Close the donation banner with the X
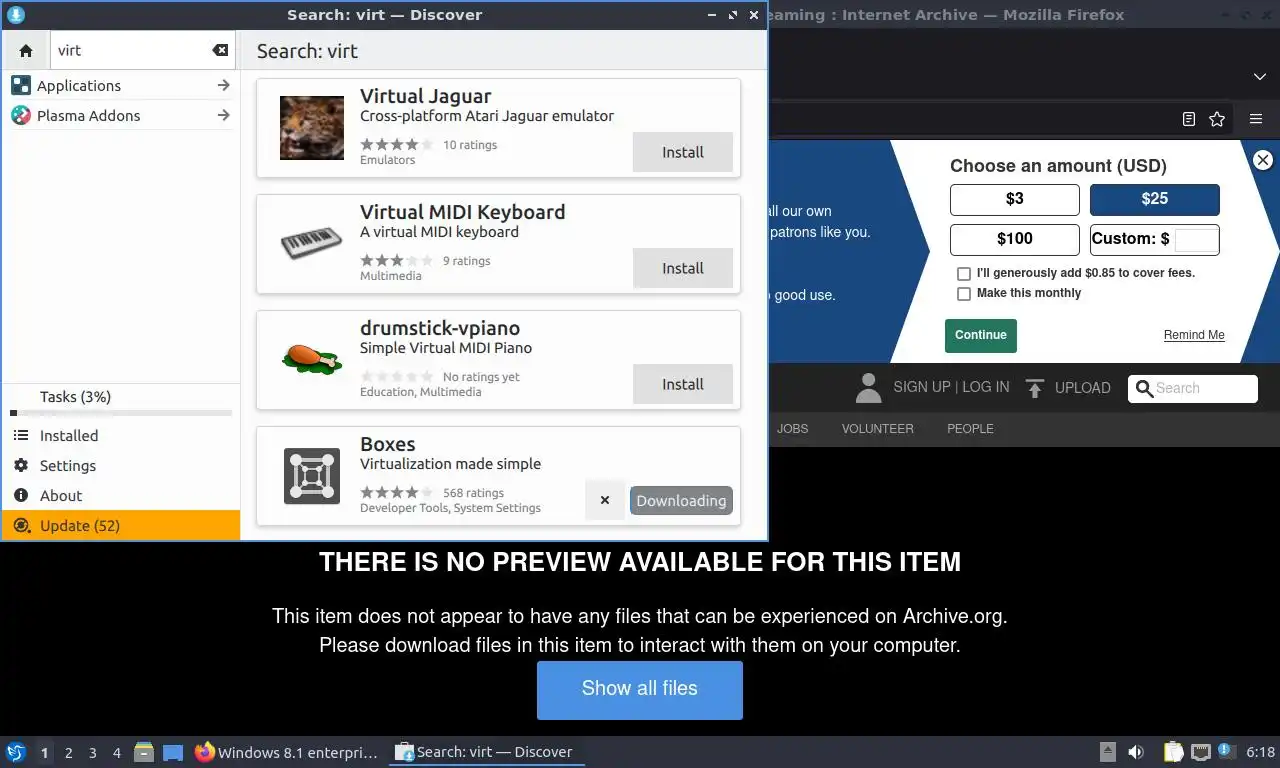 pyautogui.click(x=1263, y=160)
